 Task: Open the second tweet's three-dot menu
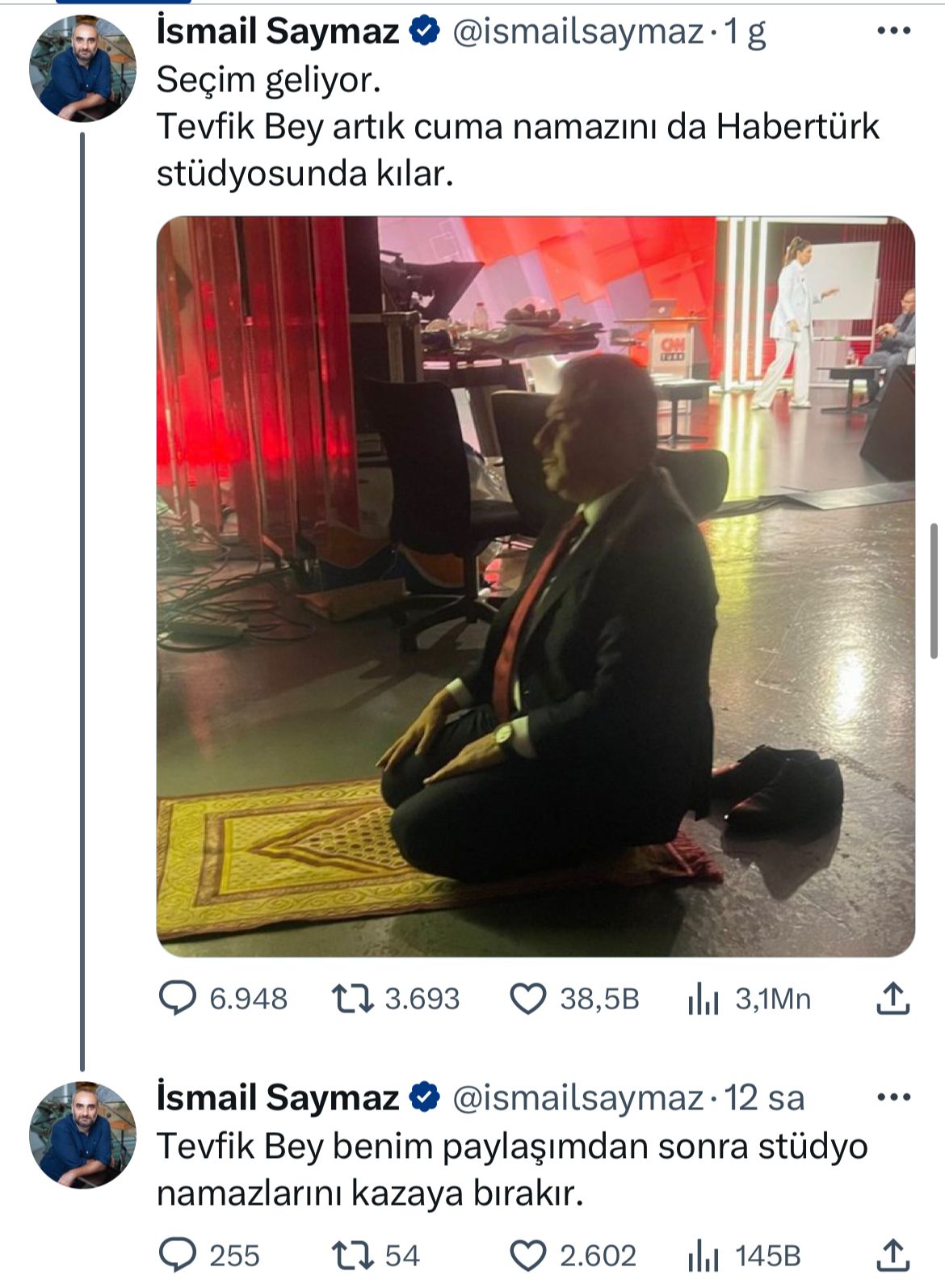pyautogui.click(x=893, y=1097)
